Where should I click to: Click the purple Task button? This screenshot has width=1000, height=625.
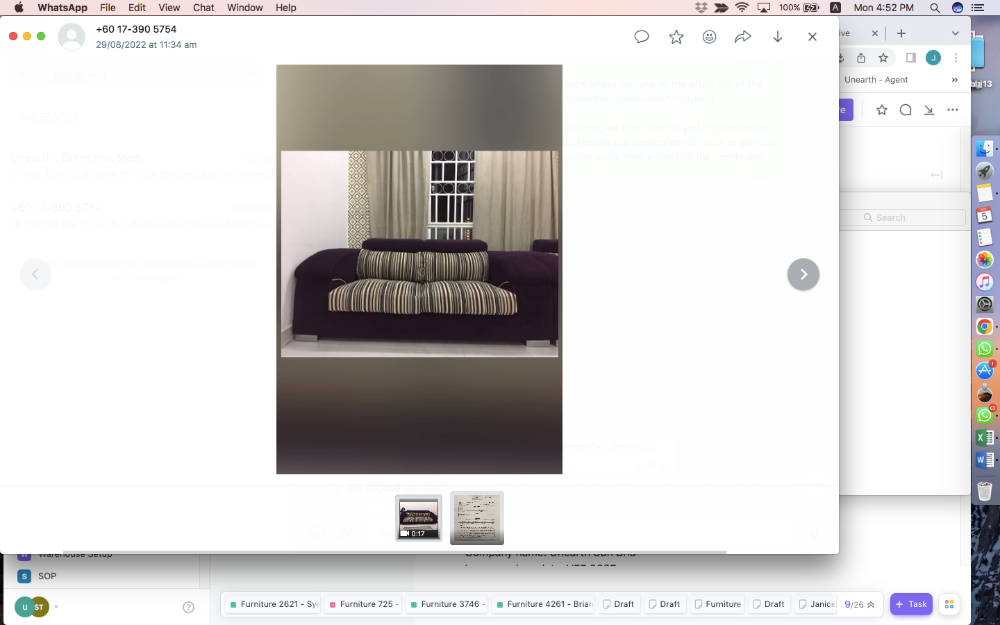coord(910,604)
